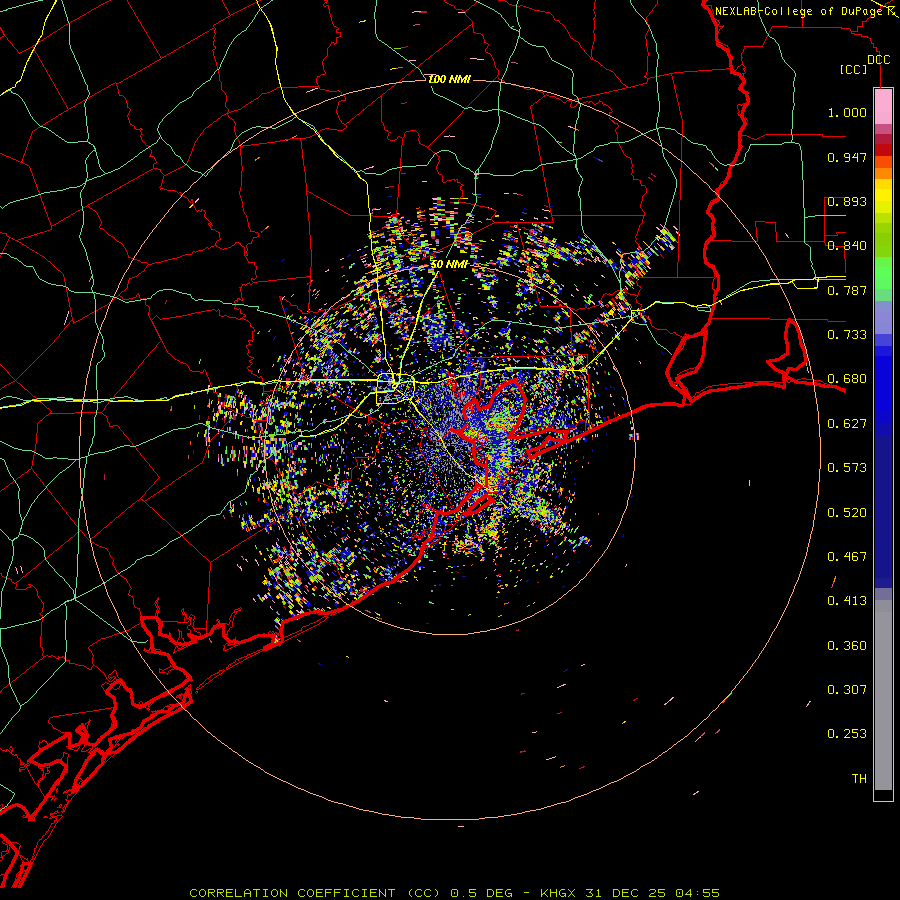Click the 1.000 scale value

(847, 112)
